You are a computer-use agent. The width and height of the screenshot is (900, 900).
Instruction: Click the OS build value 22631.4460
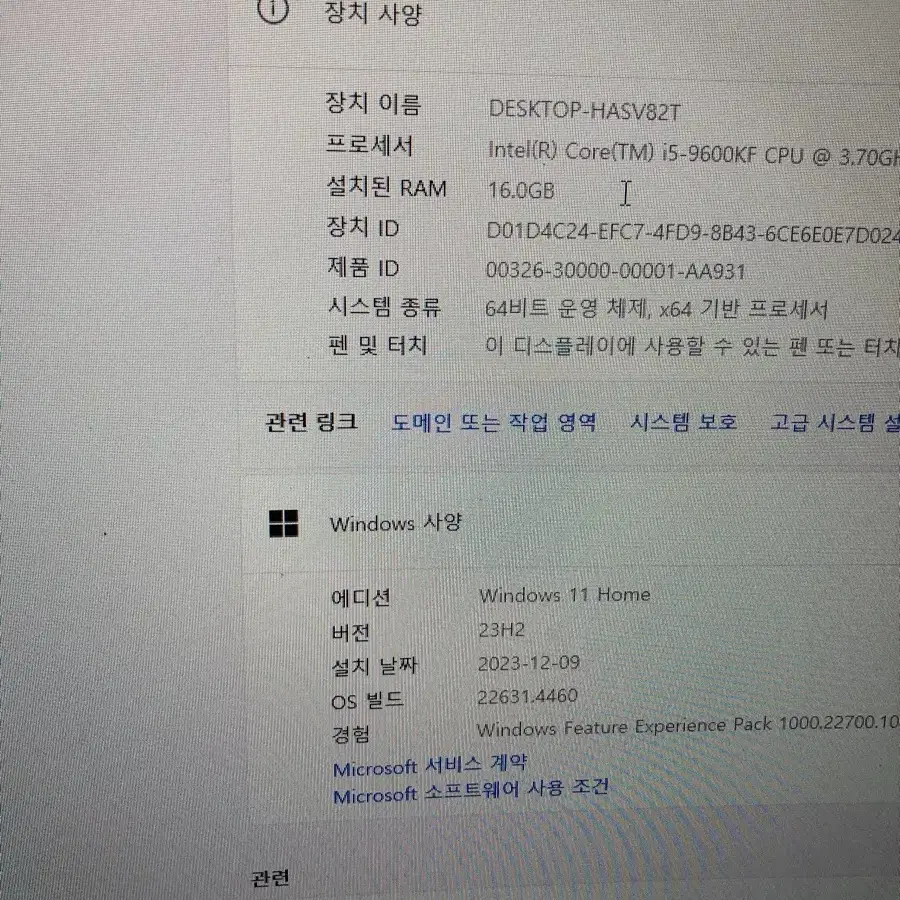(527, 696)
